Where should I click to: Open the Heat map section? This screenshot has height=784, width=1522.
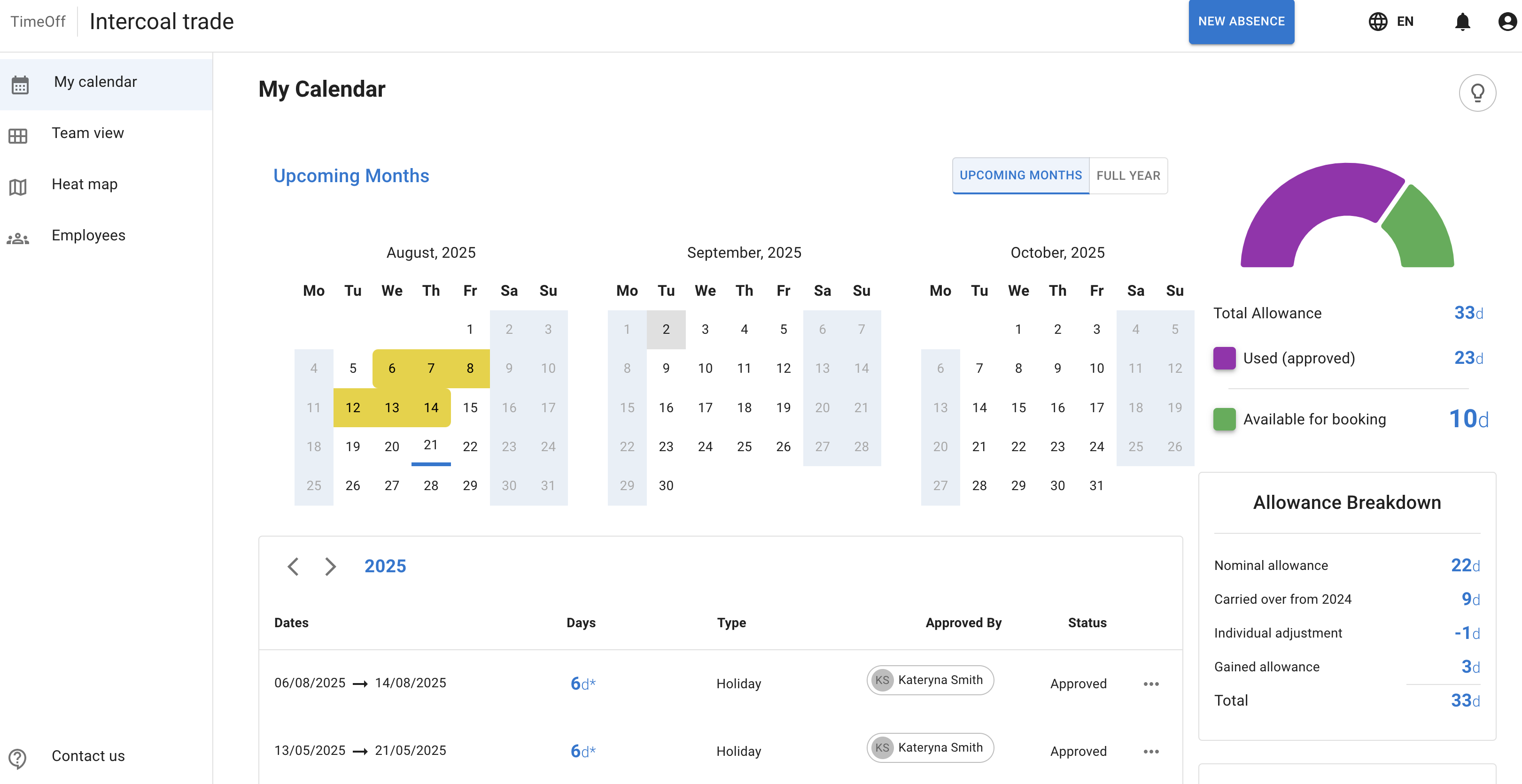click(84, 184)
